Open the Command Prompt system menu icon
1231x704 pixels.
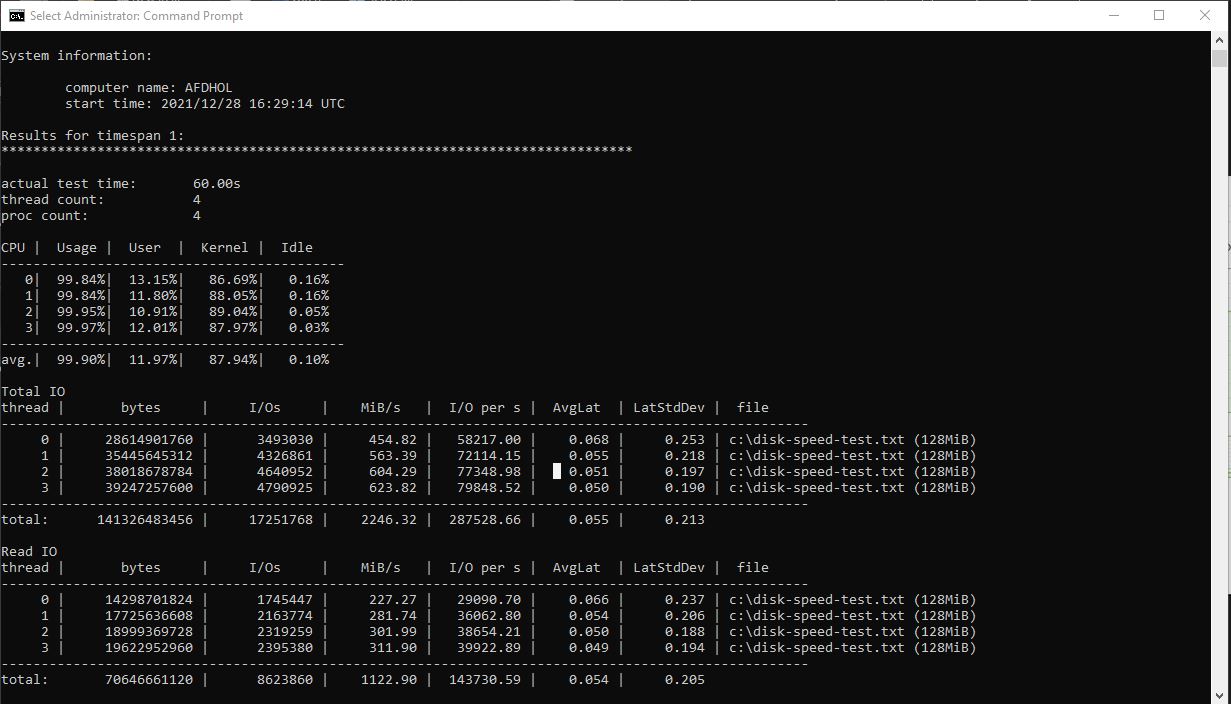17,15
